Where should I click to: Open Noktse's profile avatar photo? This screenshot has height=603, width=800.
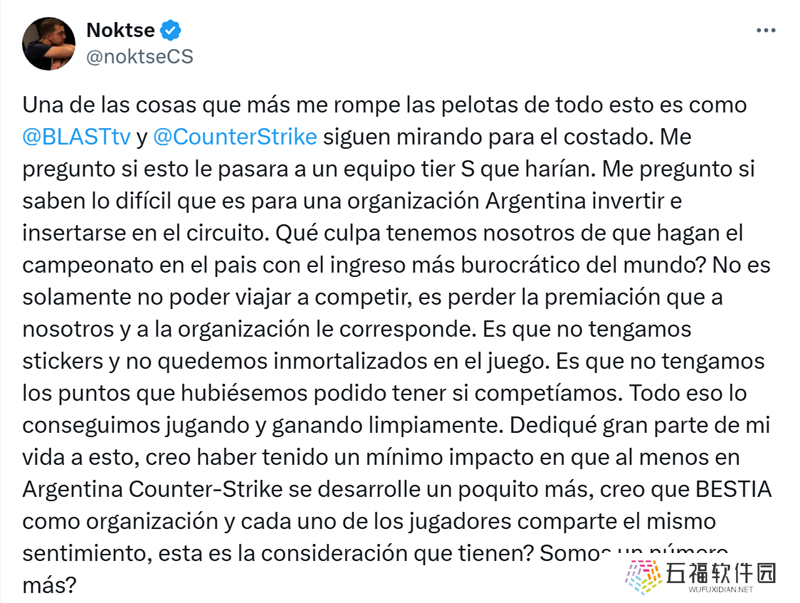[x=48, y=43]
